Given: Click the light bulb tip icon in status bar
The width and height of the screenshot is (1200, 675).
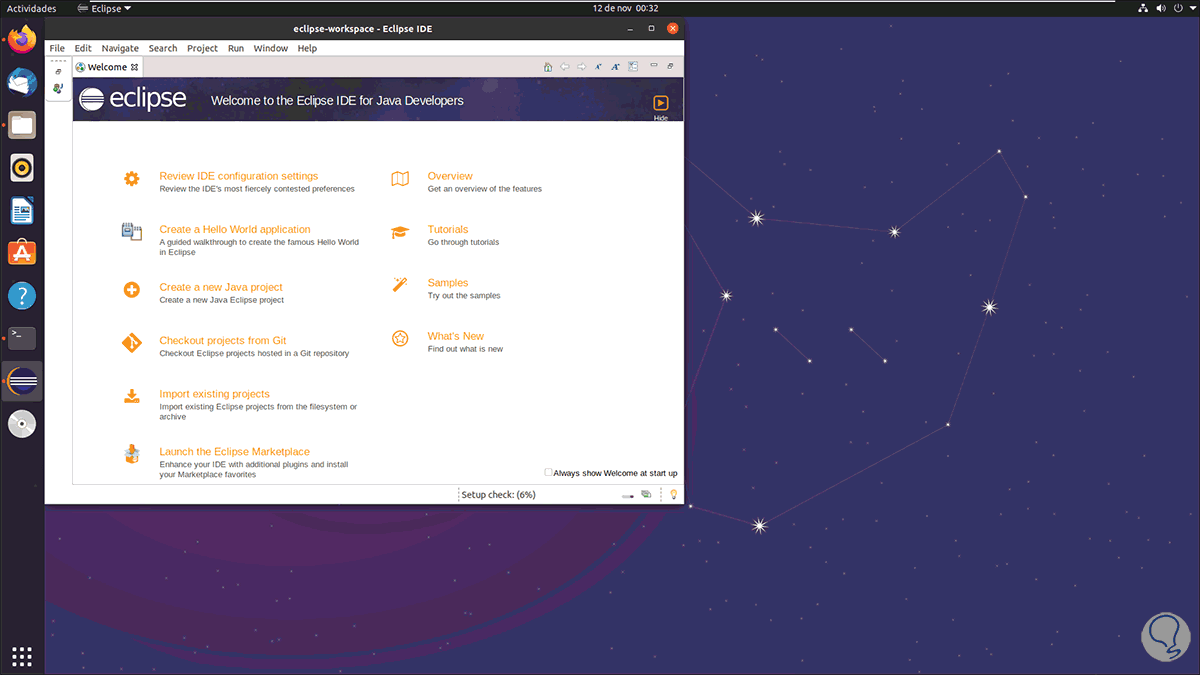Looking at the screenshot, I should tap(674, 494).
